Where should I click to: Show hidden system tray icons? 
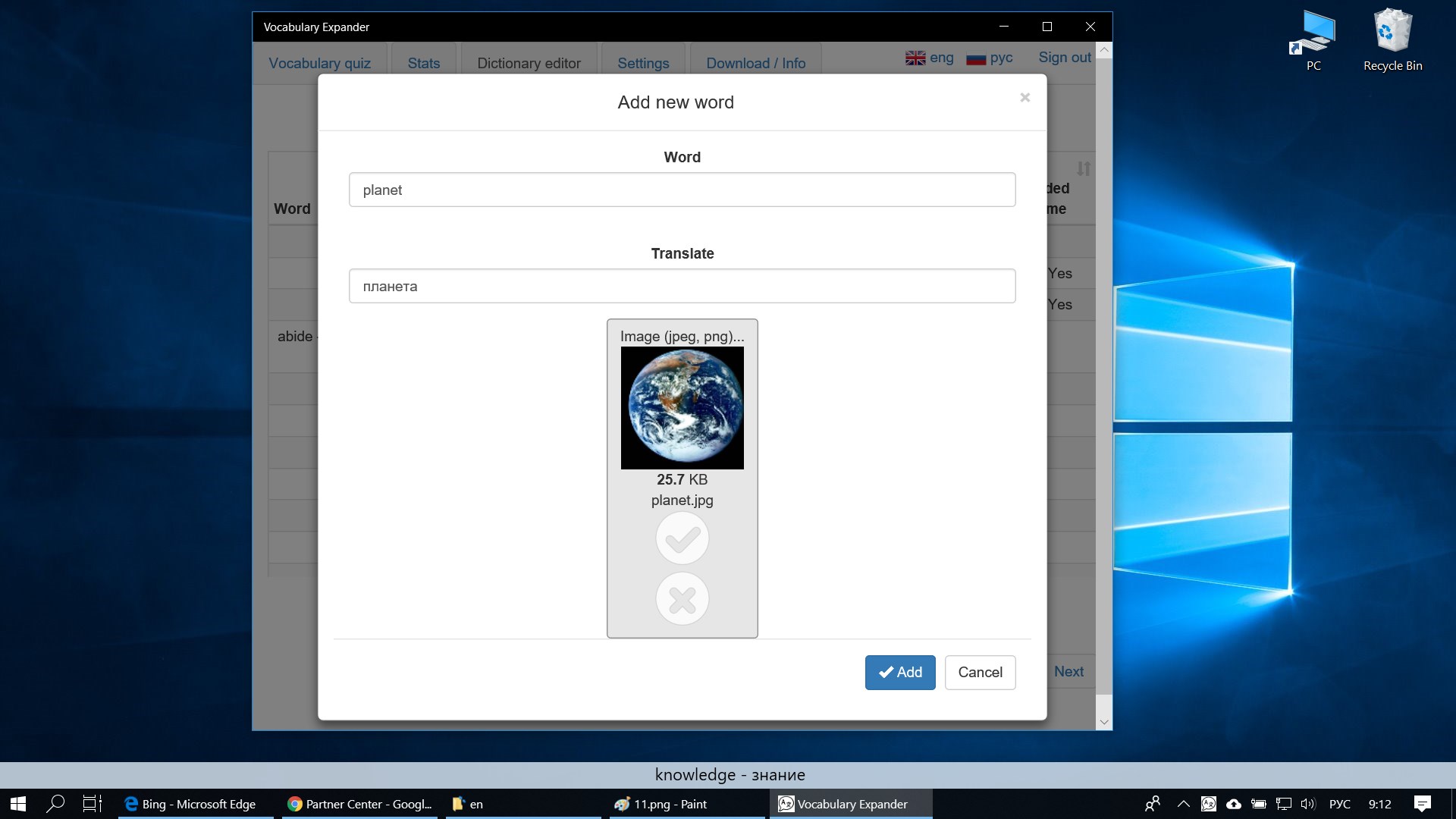(1183, 804)
